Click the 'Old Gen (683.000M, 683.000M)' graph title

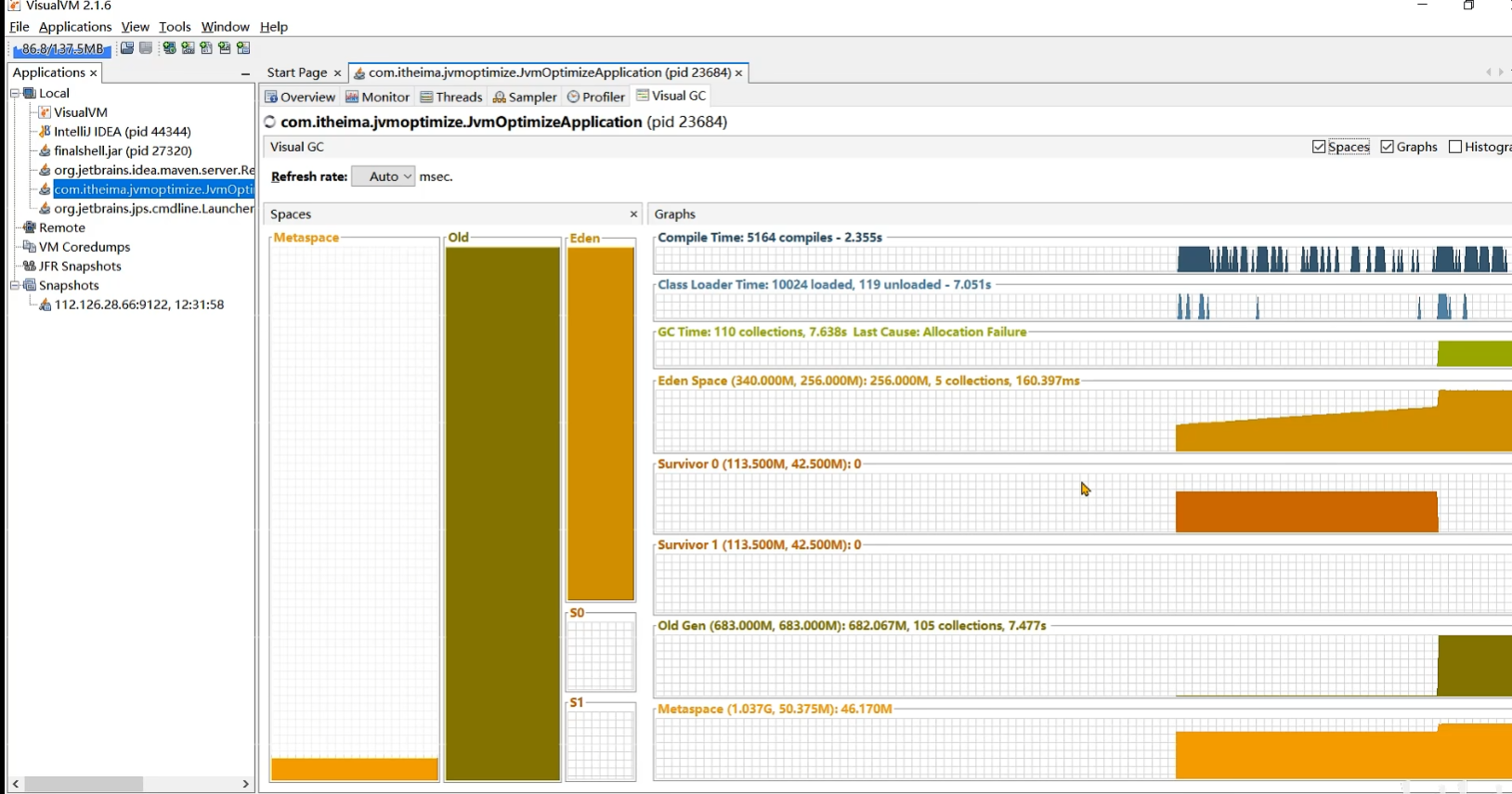(852, 626)
